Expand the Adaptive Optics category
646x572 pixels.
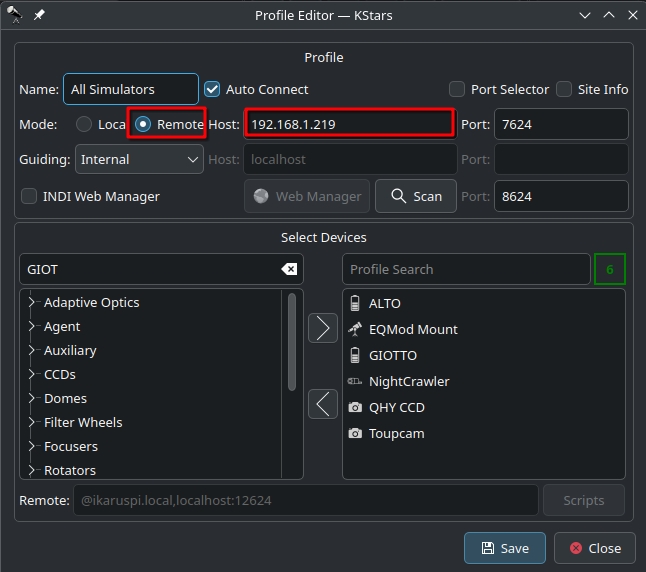coord(32,302)
